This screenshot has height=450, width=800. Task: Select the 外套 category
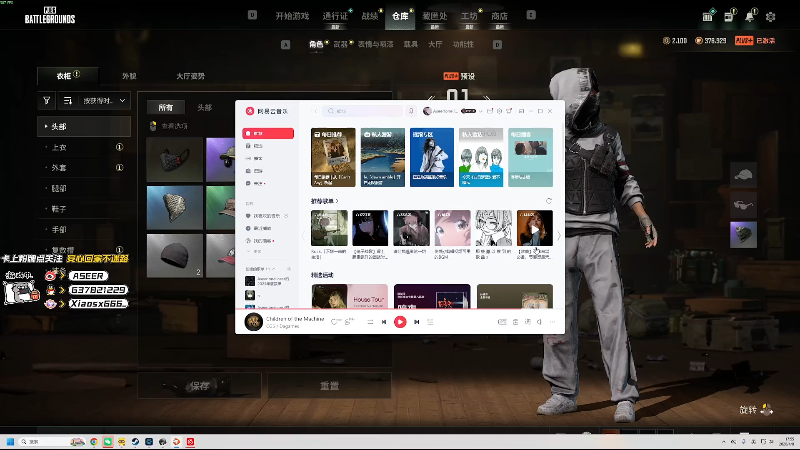[x=84, y=168]
